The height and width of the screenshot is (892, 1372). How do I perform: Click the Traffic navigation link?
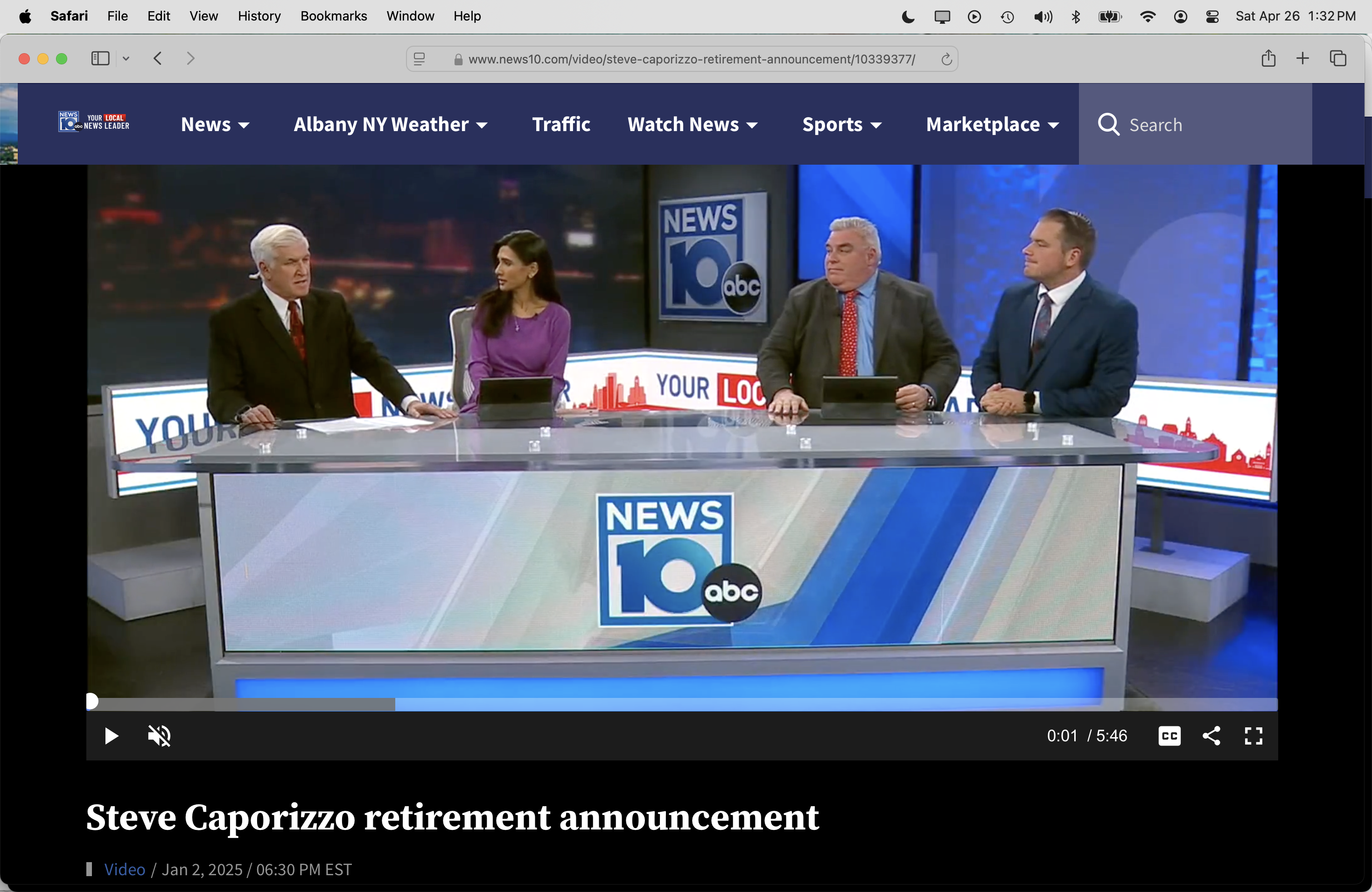(560, 125)
